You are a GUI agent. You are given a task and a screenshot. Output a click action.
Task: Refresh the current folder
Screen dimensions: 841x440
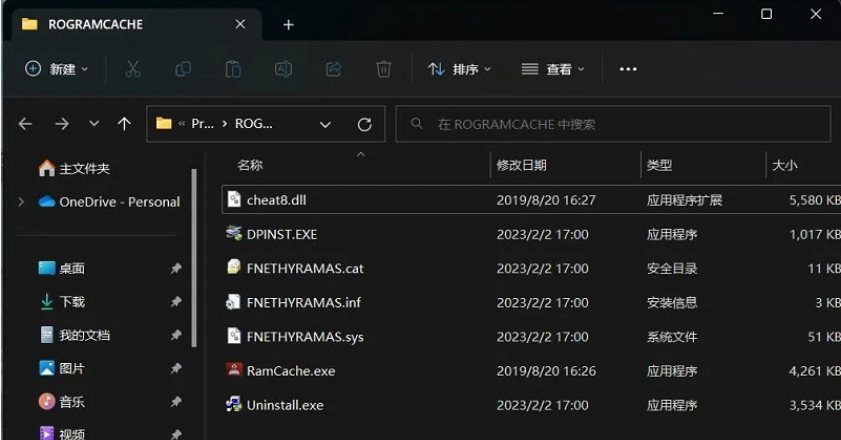click(x=365, y=124)
